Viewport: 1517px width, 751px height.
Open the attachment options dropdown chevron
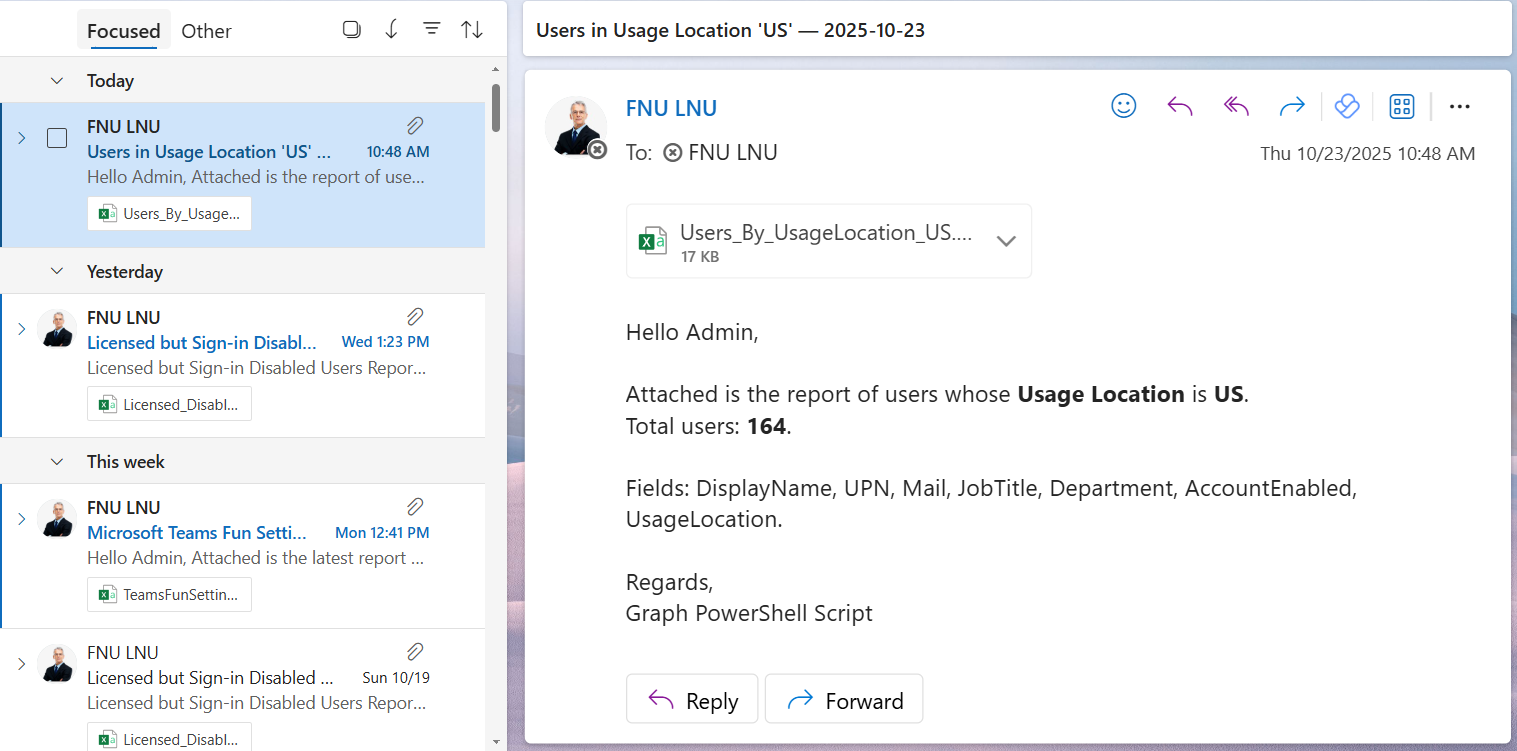click(x=1006, y=241)
